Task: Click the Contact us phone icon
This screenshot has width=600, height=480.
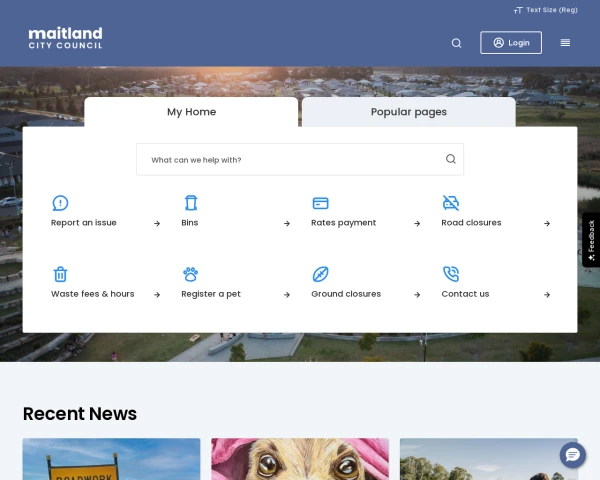Action: pyautogui.click(x=451, y=274)
